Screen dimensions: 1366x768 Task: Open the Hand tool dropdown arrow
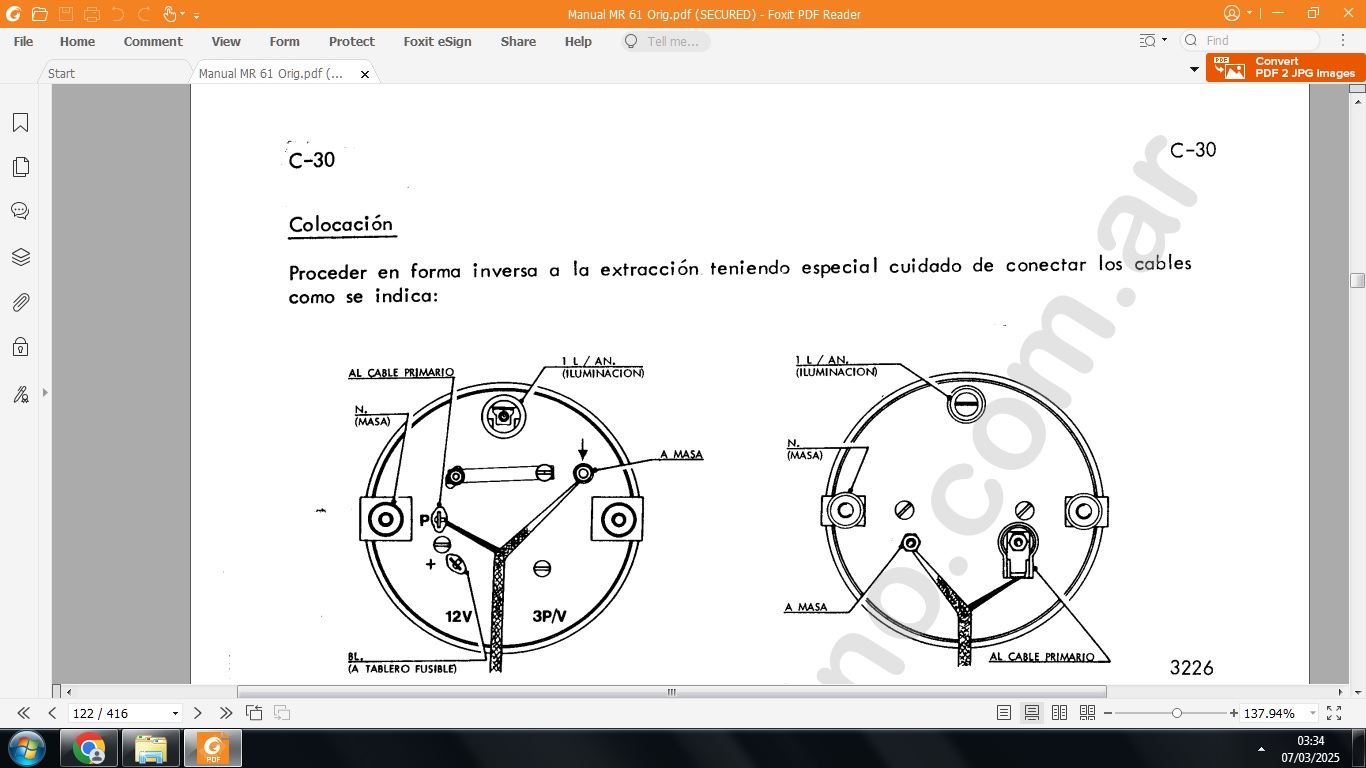[x=183, y=15]
